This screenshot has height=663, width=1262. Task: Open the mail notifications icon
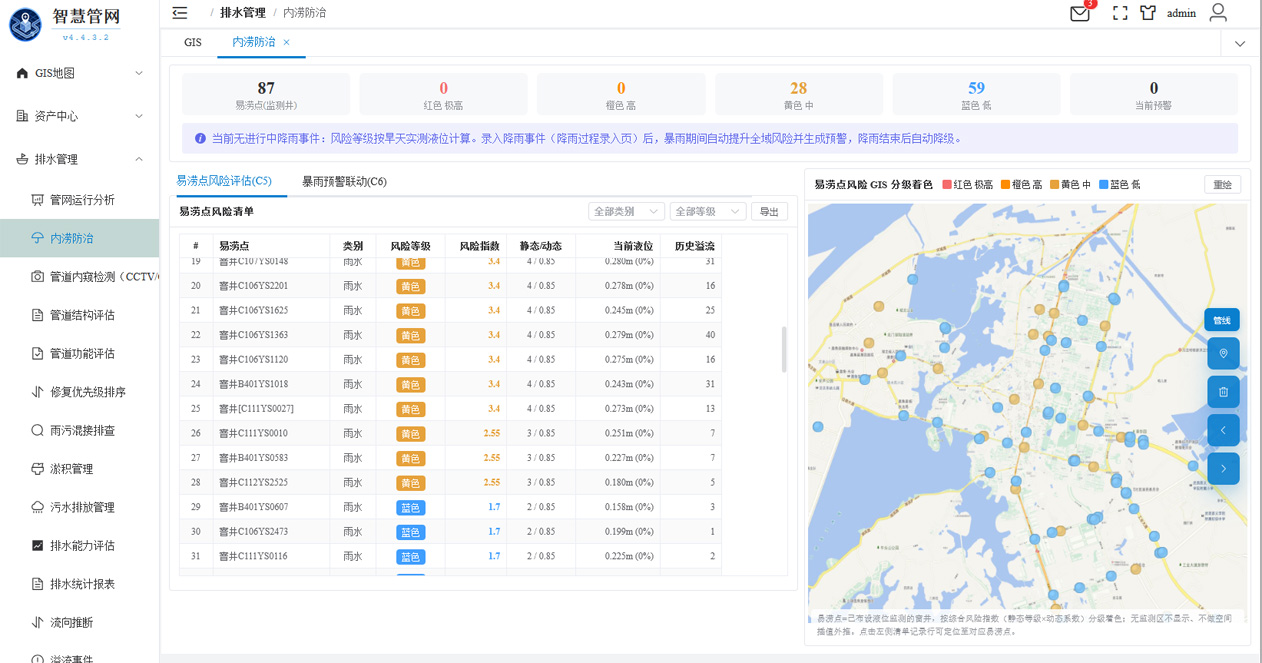tap(1079, 13)
